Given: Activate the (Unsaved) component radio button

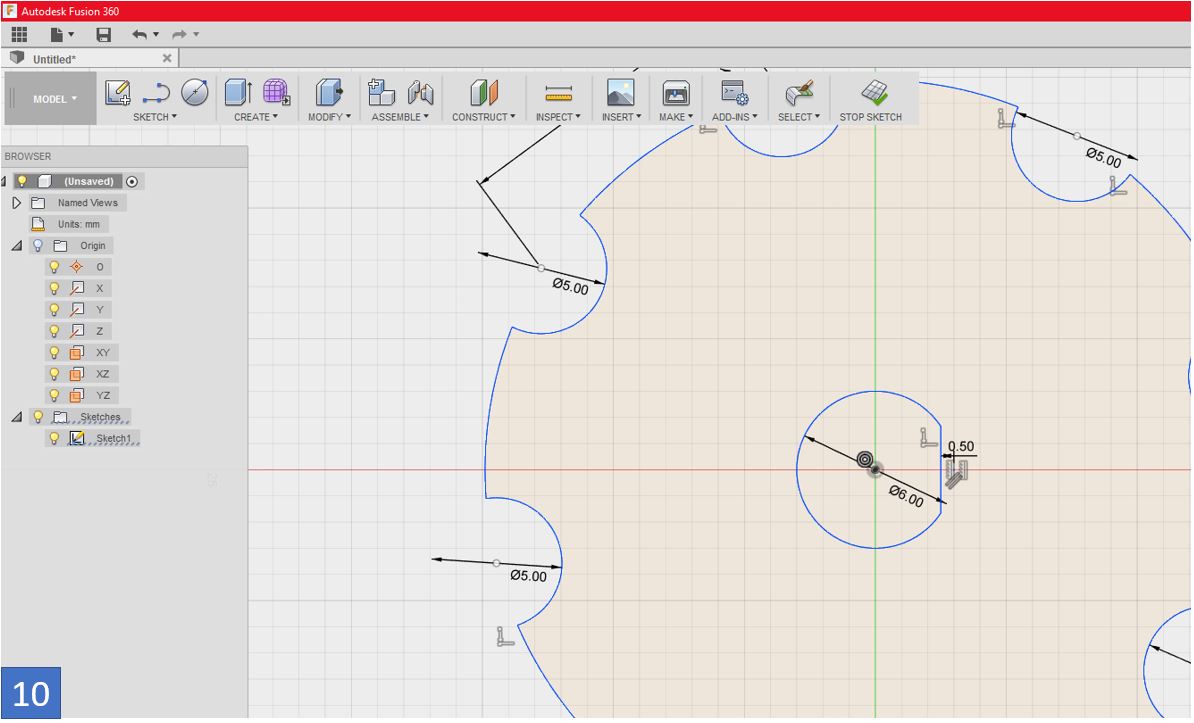Looking at the screenshot, I should pyautogui.click(x=131, y=182).
